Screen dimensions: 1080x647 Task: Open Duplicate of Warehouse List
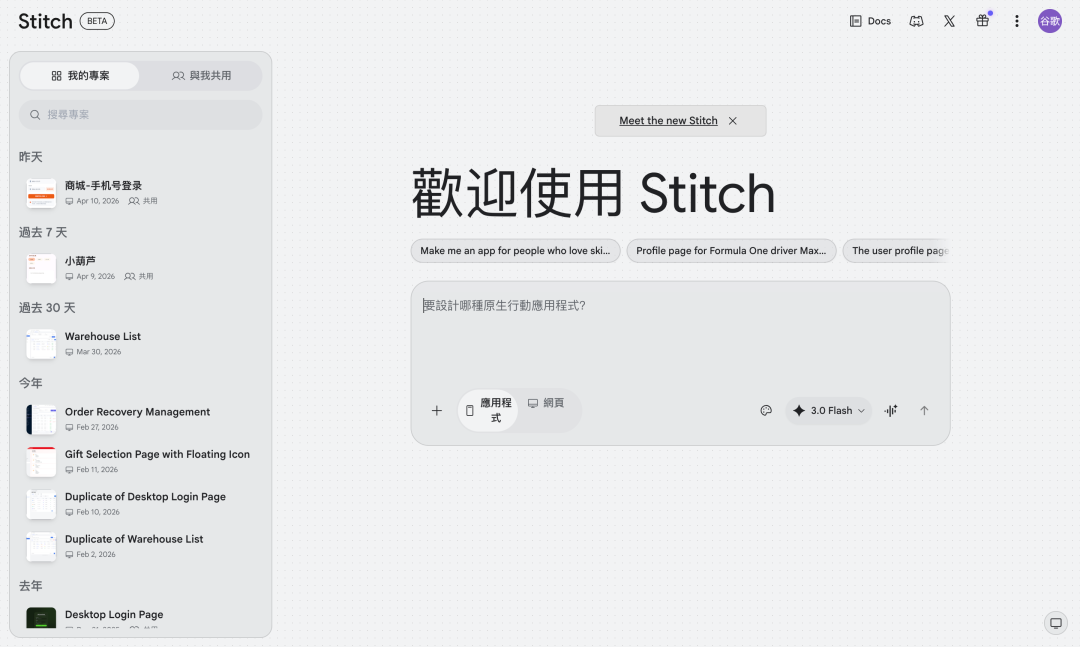(x=141, y=546)
